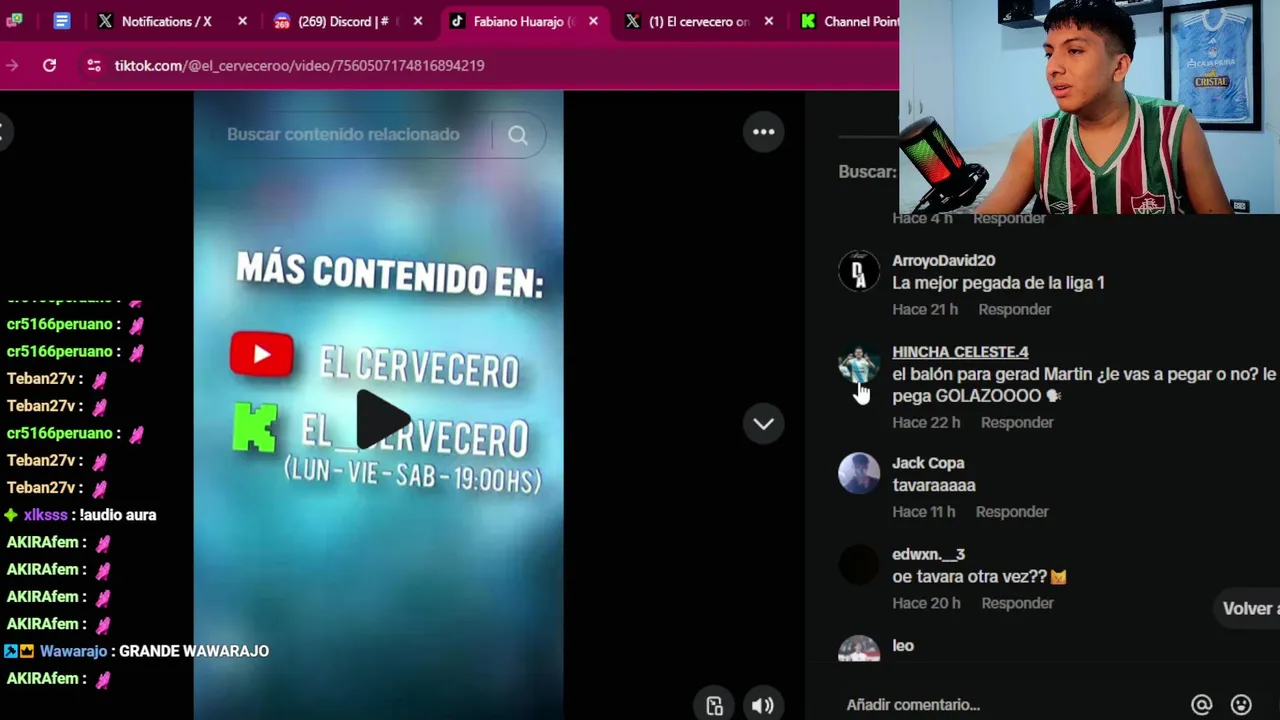Click YouTube logo in the video

coord(261,355)
